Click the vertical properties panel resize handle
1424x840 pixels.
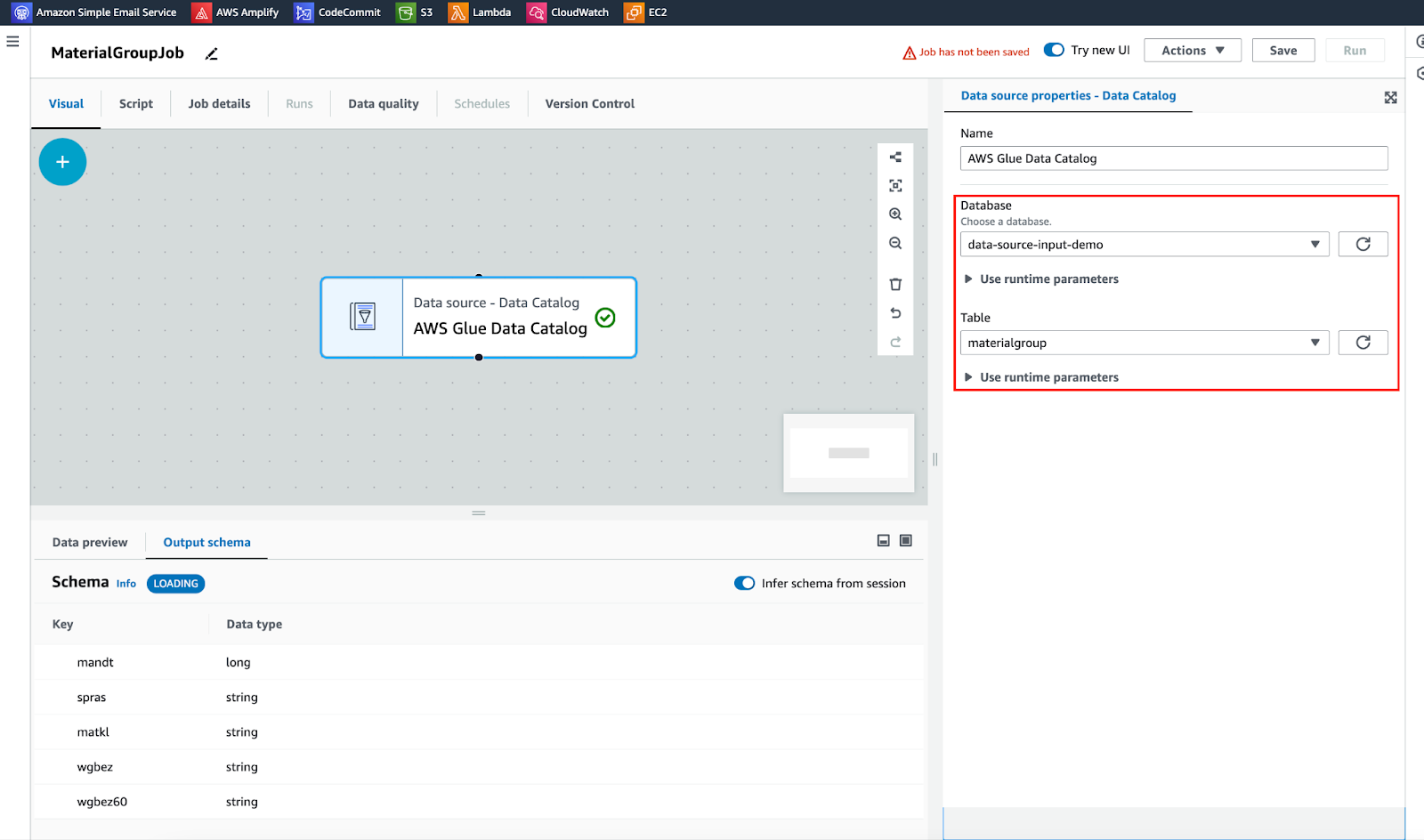click(934, 459)
